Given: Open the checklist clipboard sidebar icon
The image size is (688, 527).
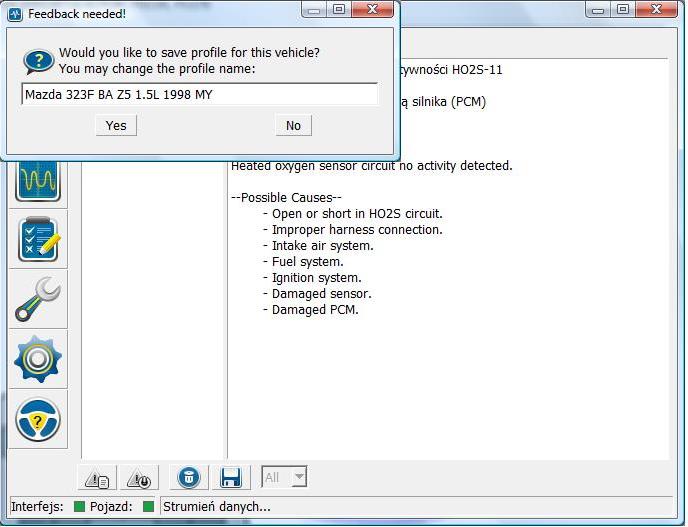Looking at the screenshot, I should tap(38, 239).
